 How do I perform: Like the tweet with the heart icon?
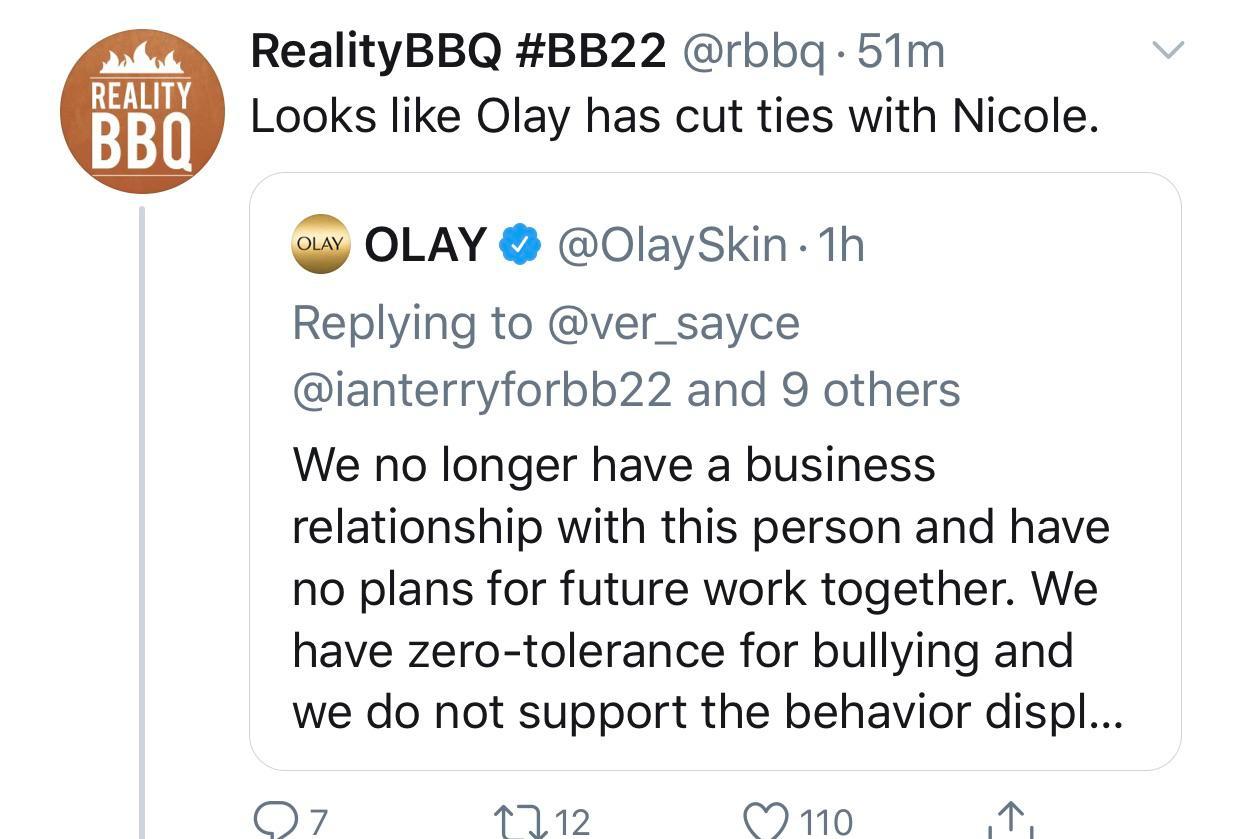pos(766,821)
